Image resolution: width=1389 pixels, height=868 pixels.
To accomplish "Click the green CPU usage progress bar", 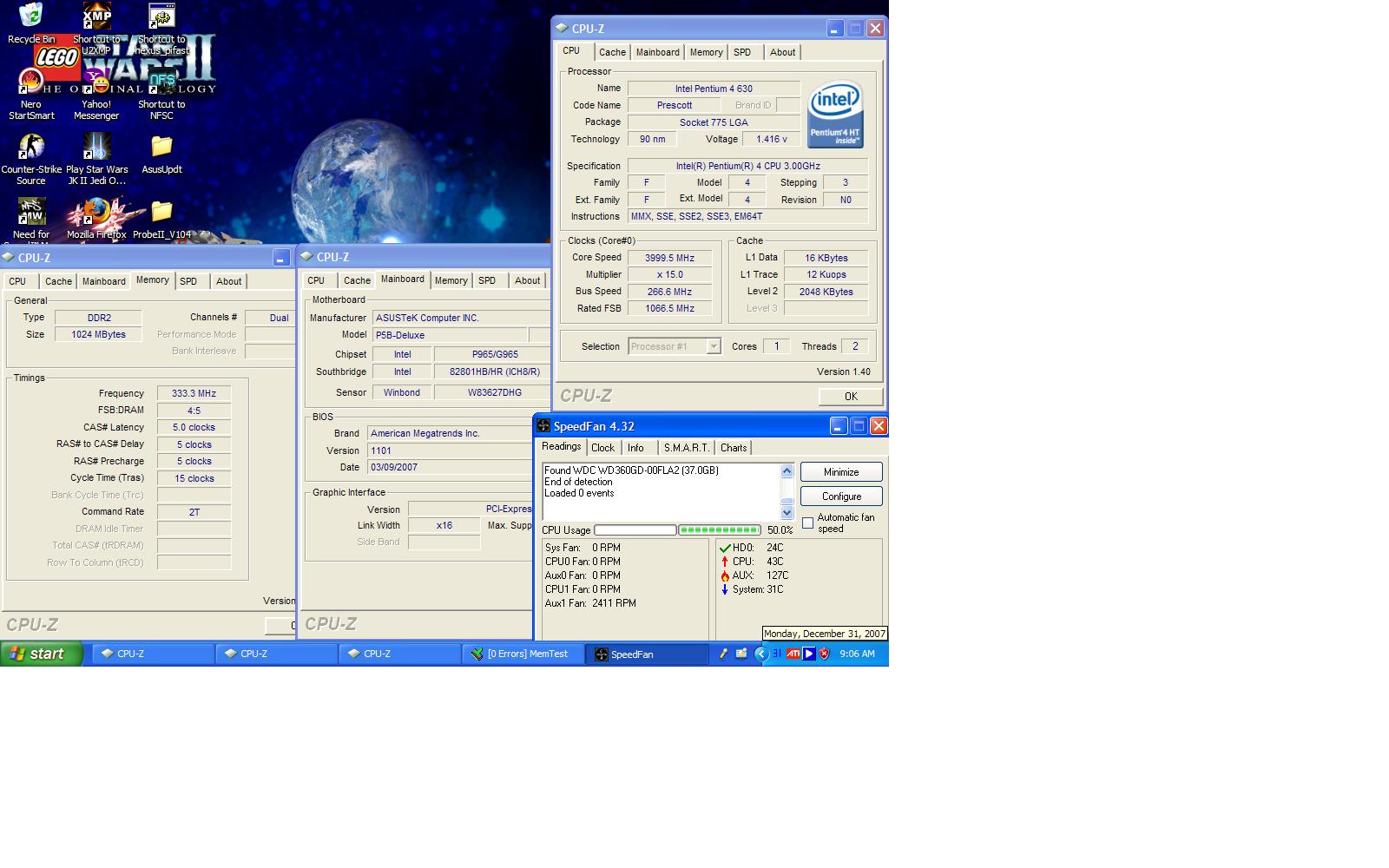I will [x=720, y=529].
